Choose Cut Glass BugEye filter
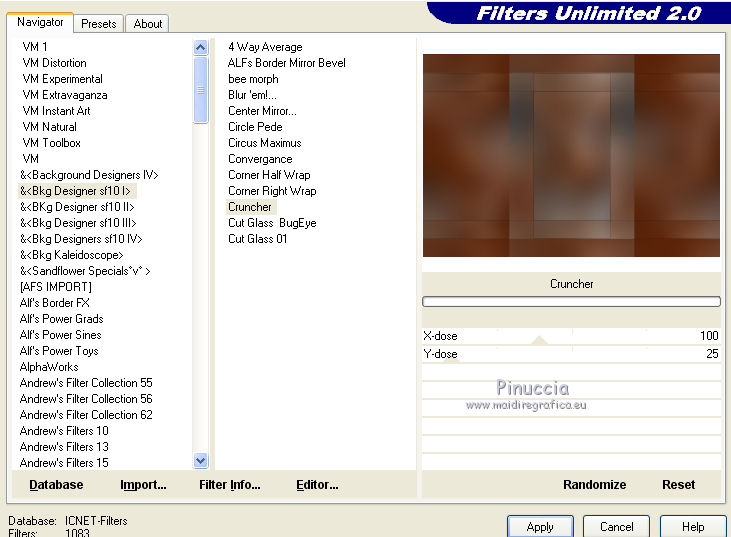The width and height of the screenshot is (731, 537). tap(272, 223)
